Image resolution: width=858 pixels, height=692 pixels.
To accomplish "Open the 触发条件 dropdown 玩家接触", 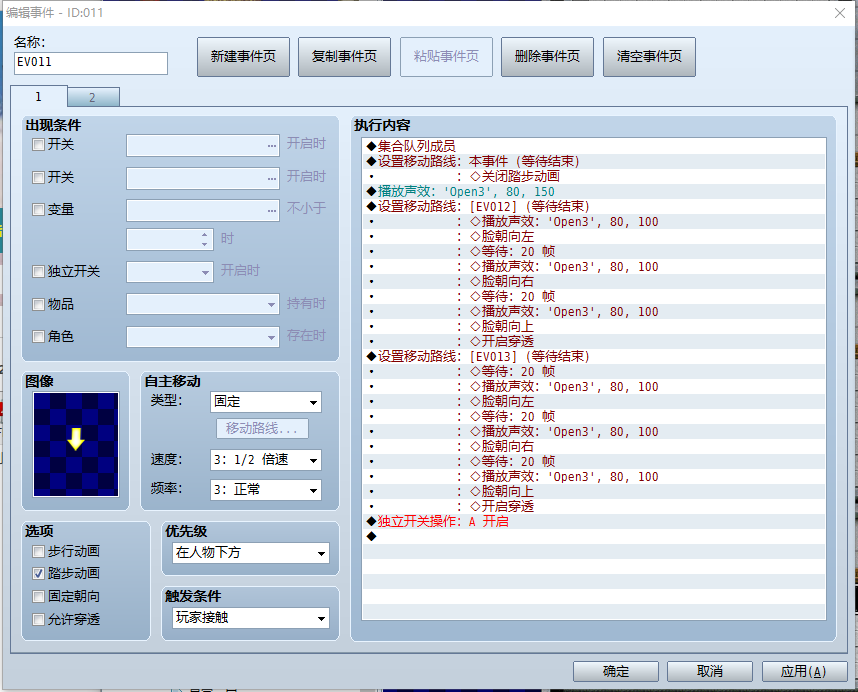I will (x=251, y=618).
